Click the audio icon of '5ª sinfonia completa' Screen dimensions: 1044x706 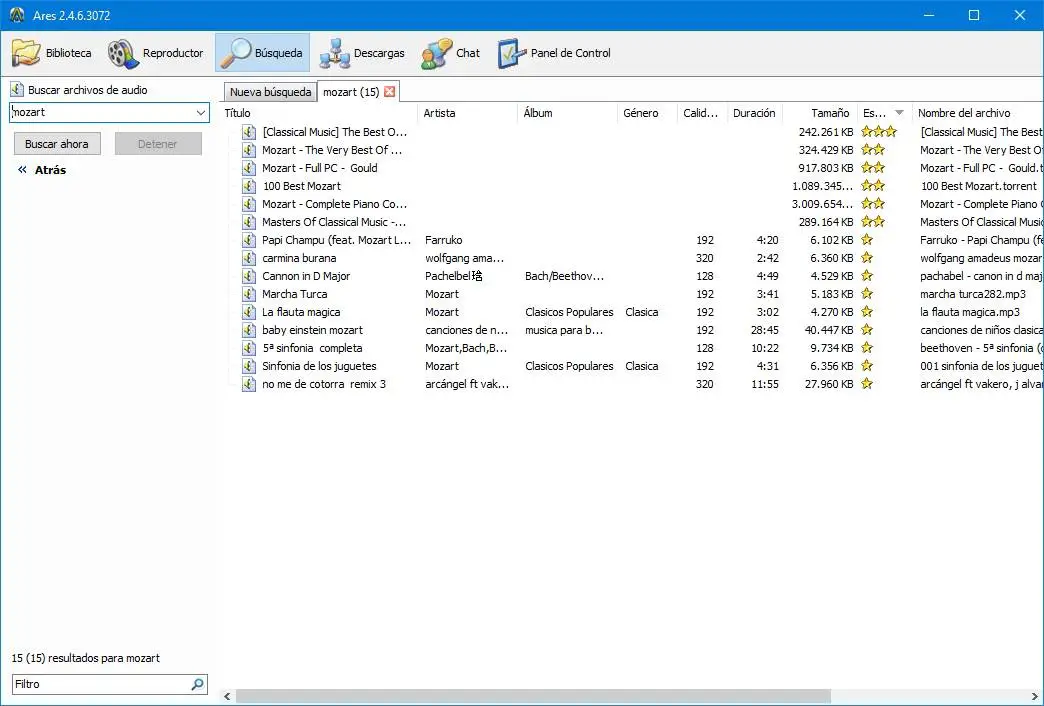coord(249,348)
